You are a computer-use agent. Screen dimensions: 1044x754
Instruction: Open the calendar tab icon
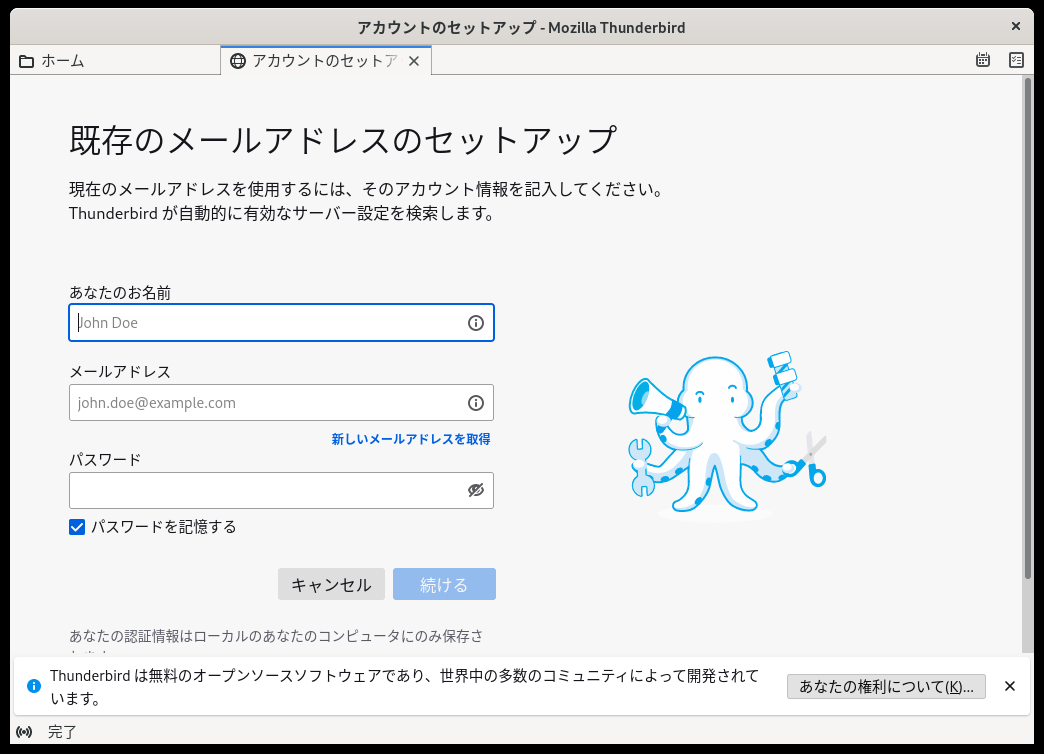(x=983, y=60)
